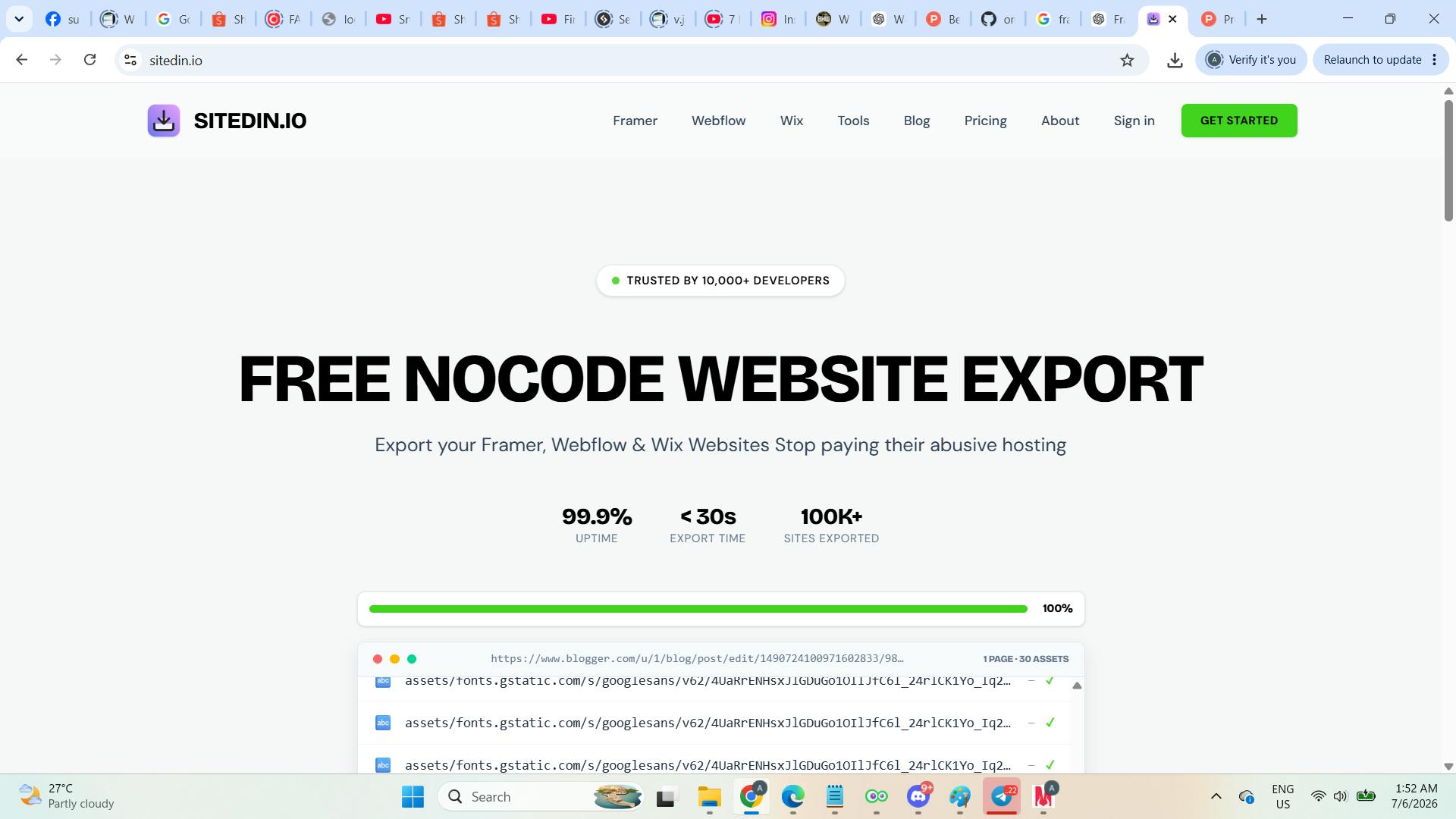Open a new browser tab
1456x819 pixels.
point(1262,19)
